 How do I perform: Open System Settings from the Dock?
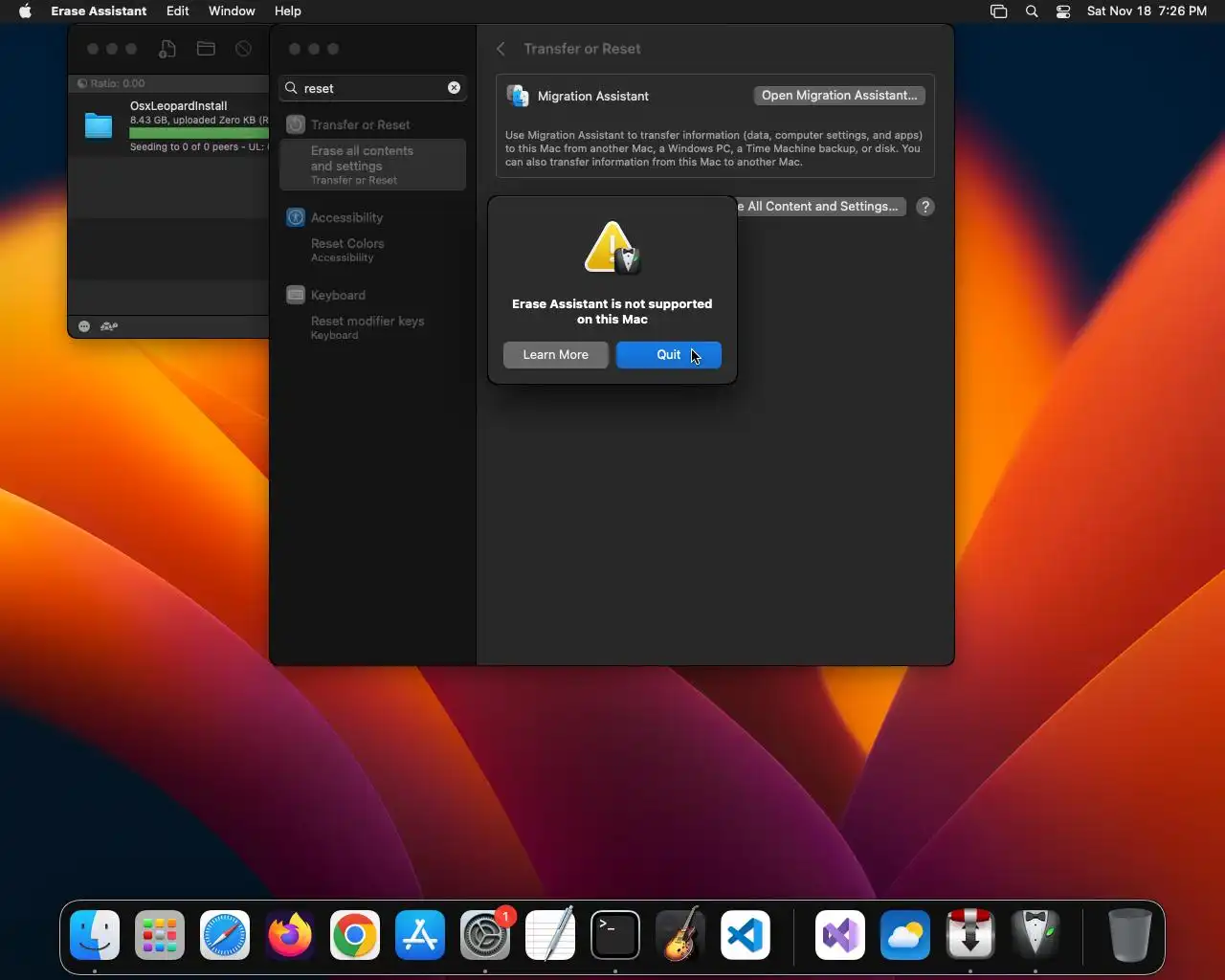click(x=485, y=935)
